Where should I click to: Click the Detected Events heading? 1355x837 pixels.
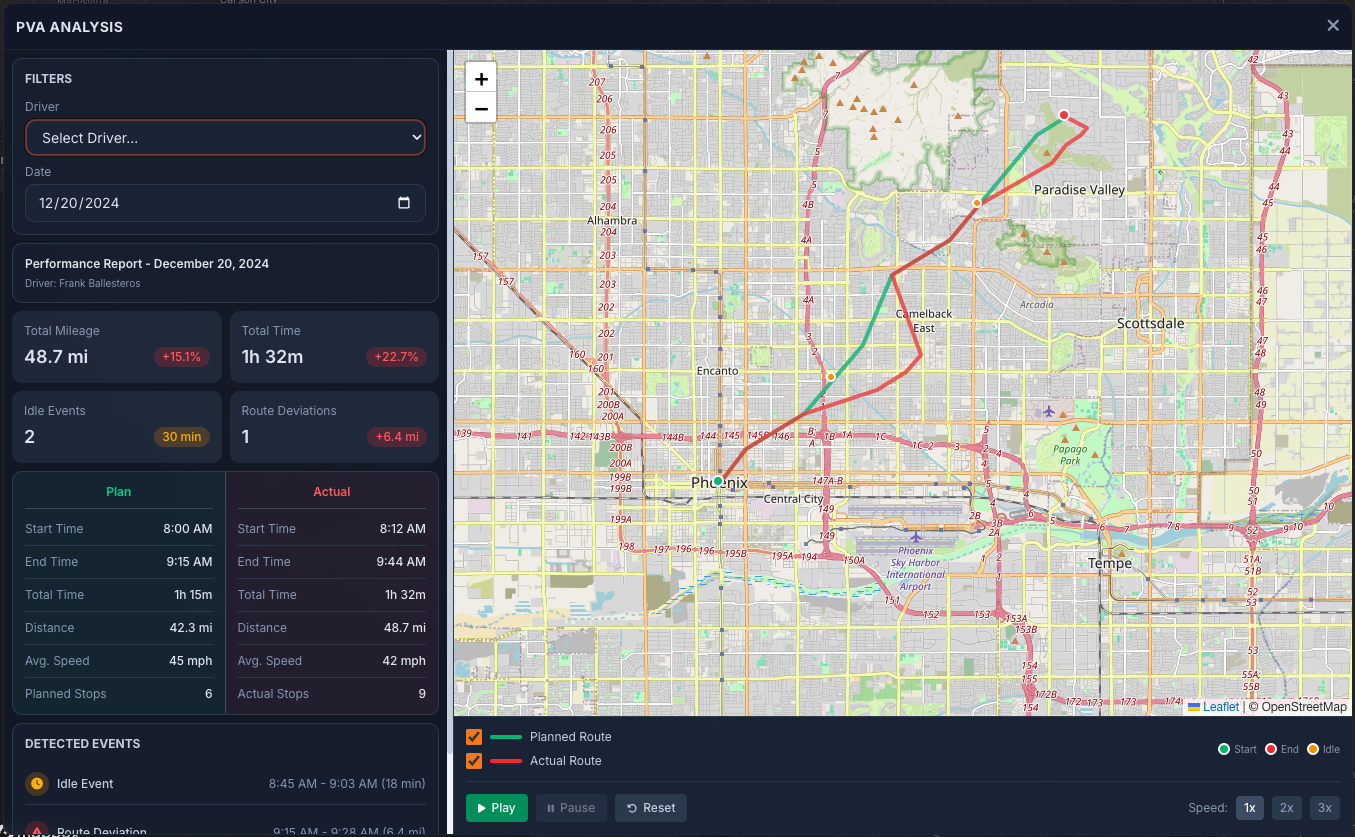click(x=83, y=744)
